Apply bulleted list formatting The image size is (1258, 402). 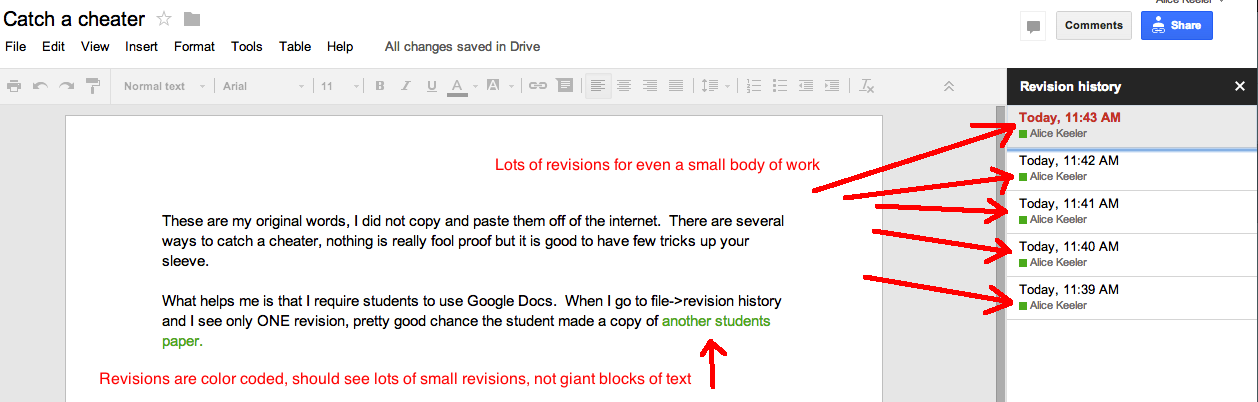[781, 86]
